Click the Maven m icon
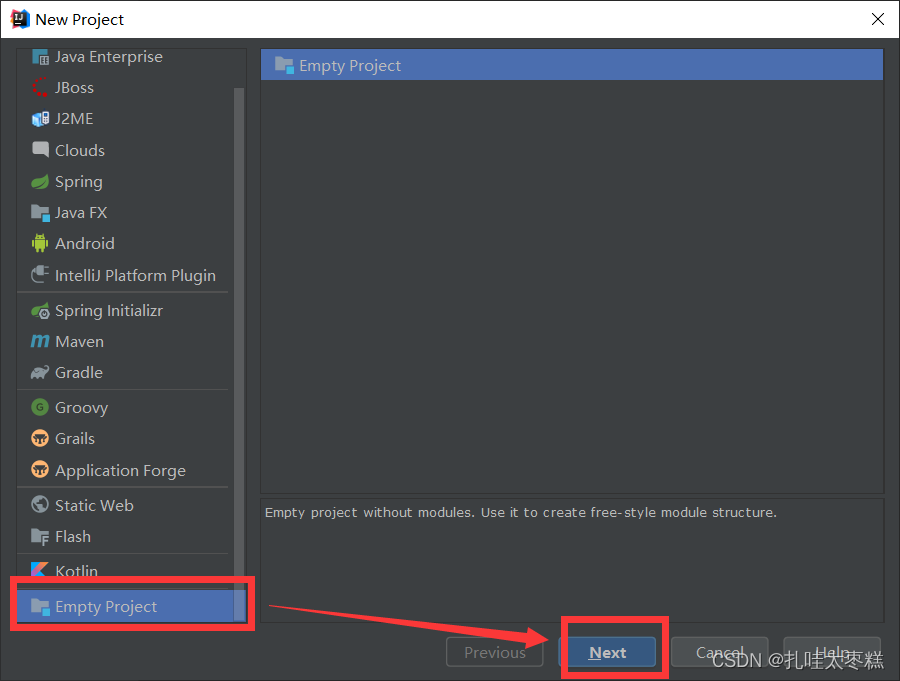Image resolution: width=900 pixels, height=681 pixels. (x=40, y=342)
